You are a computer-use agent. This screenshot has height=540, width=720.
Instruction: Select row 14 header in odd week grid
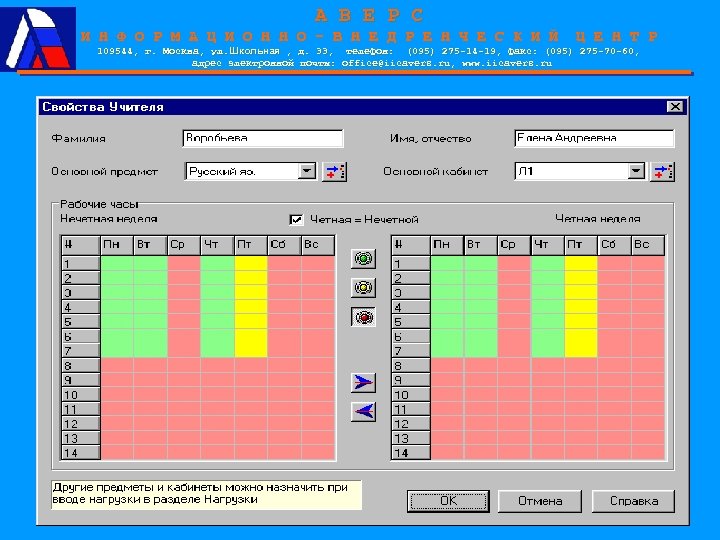coord(81,453)
